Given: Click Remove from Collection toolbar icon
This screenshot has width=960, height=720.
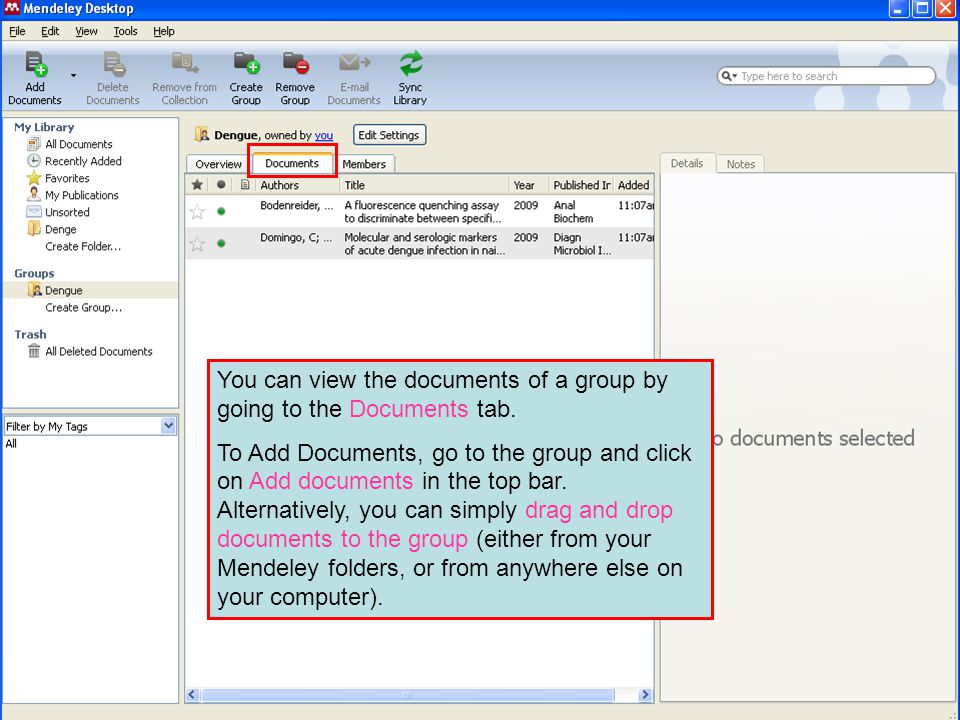Looking at the screenshot, I should pyautogui.click(x=184, y=63).
